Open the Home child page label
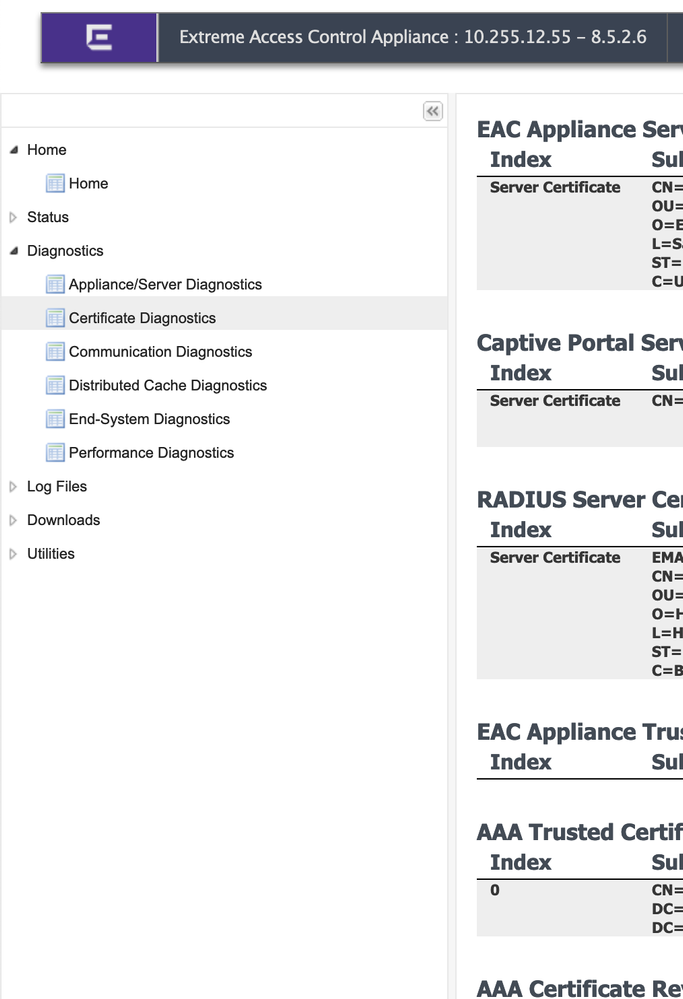Image resolution: width=683 pixels, height=999 pixels. coord(89,183)
